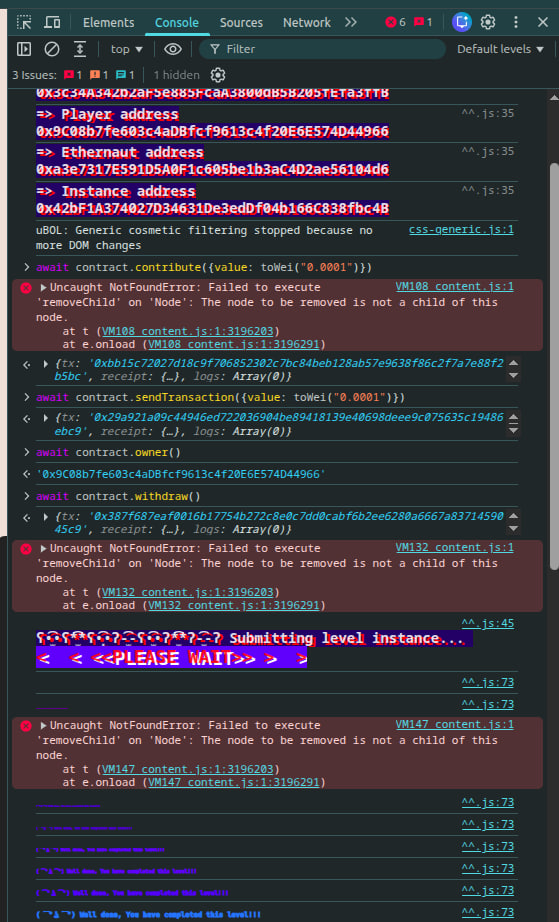Viewport: 559px width, 922px height.
Task: Toggle the console sidebar icon
Action: pyautogui.click(x=24, y=49)
